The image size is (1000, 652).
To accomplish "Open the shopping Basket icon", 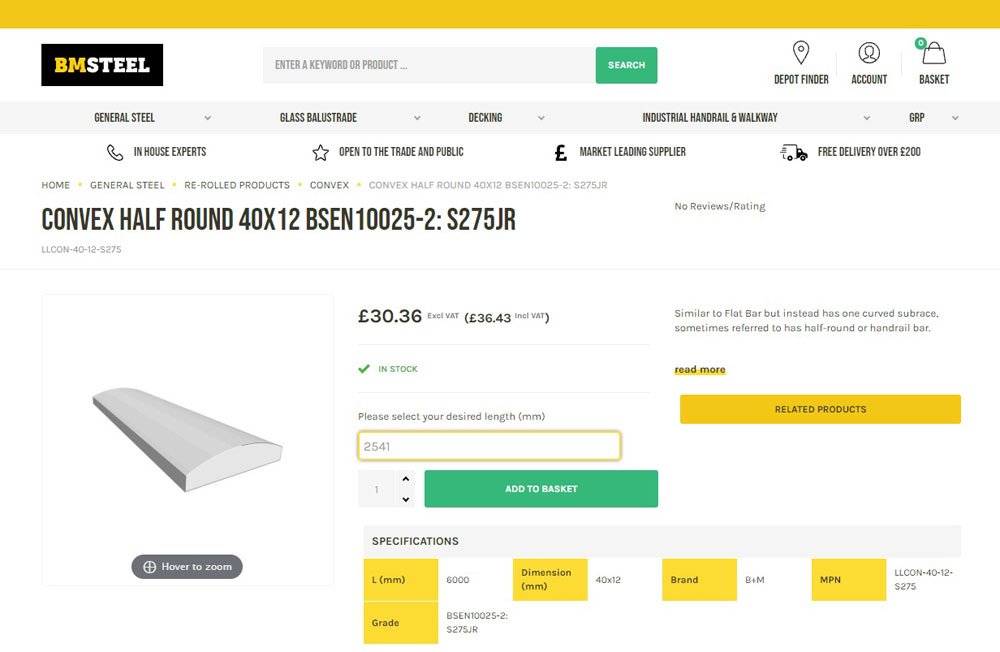I will tap(933, 53).
